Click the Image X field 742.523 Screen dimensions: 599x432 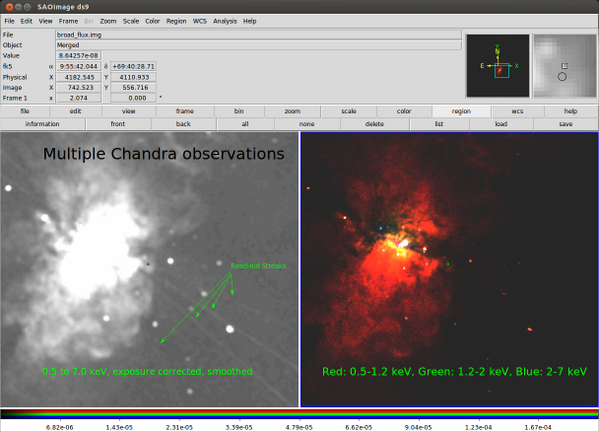point(78,87)
